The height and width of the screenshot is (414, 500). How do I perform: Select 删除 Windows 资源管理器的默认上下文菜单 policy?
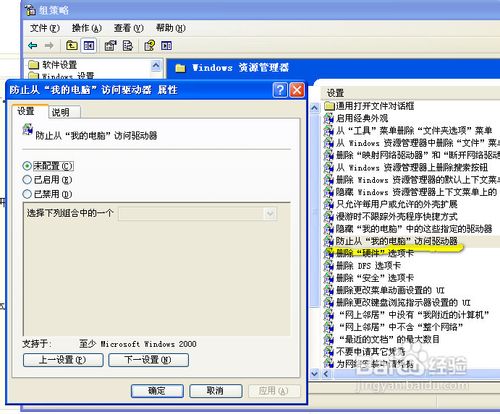[x=418, y=180]
